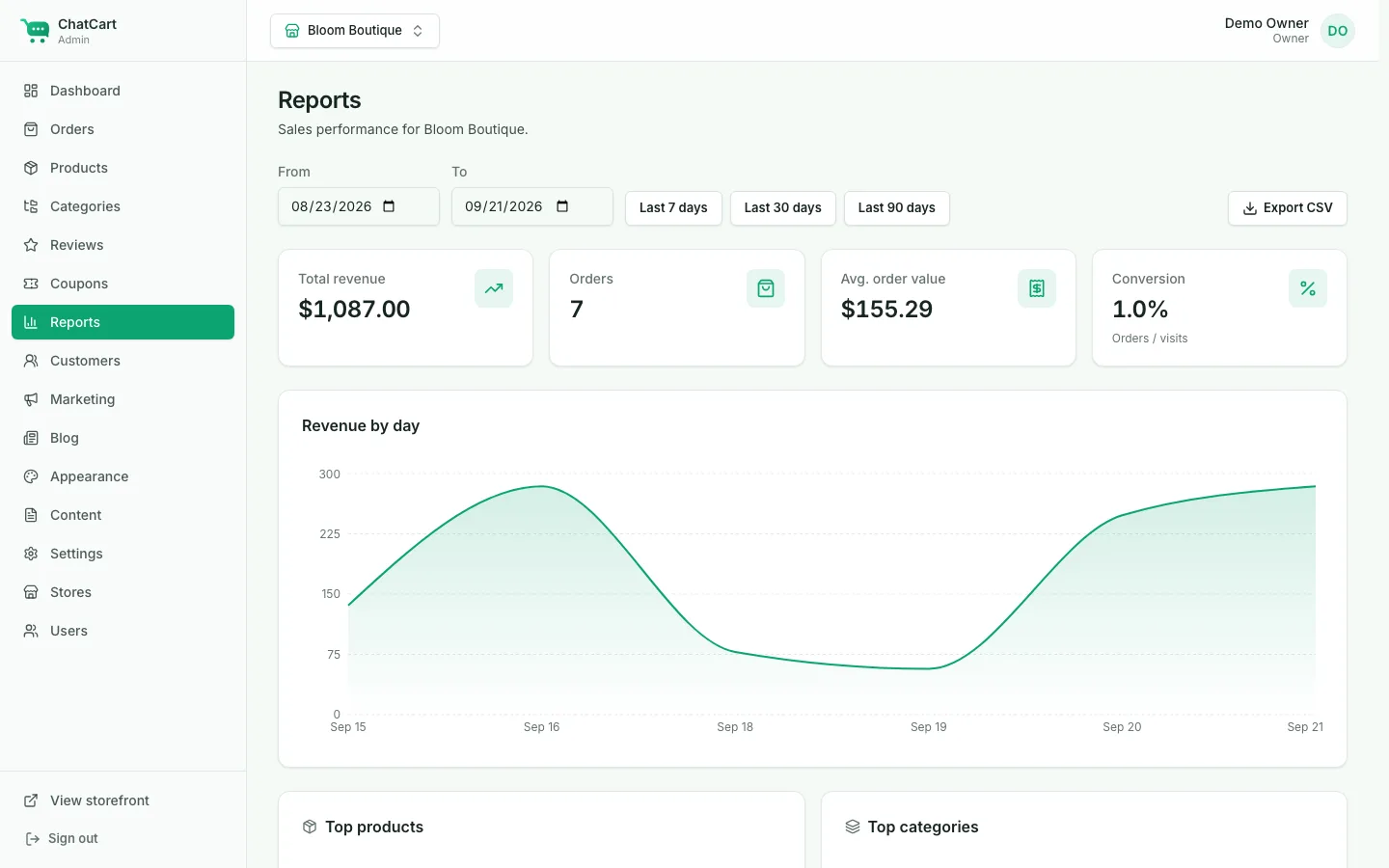Select the Last 7 days range
Image resolution: width=1389 pixels, height=868 pixels.
[673, 208]
